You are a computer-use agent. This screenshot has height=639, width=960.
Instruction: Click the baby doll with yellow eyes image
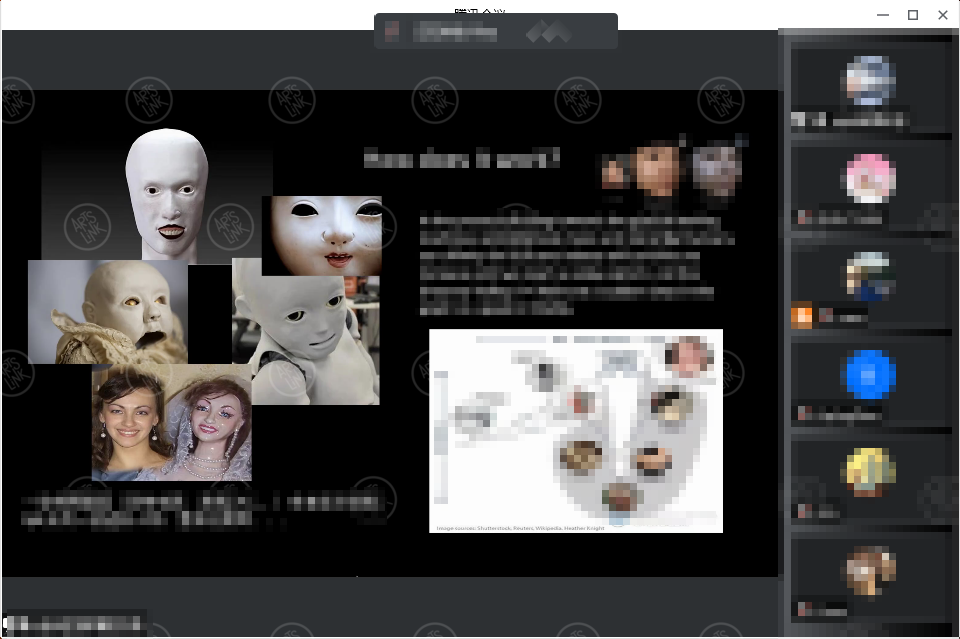108,312
